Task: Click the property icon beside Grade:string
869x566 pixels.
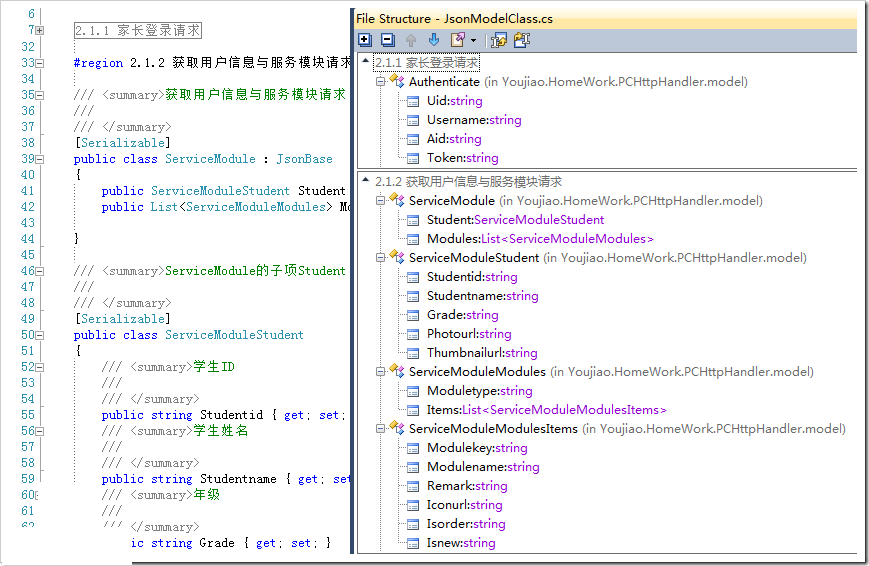Action: coord(413,315)
